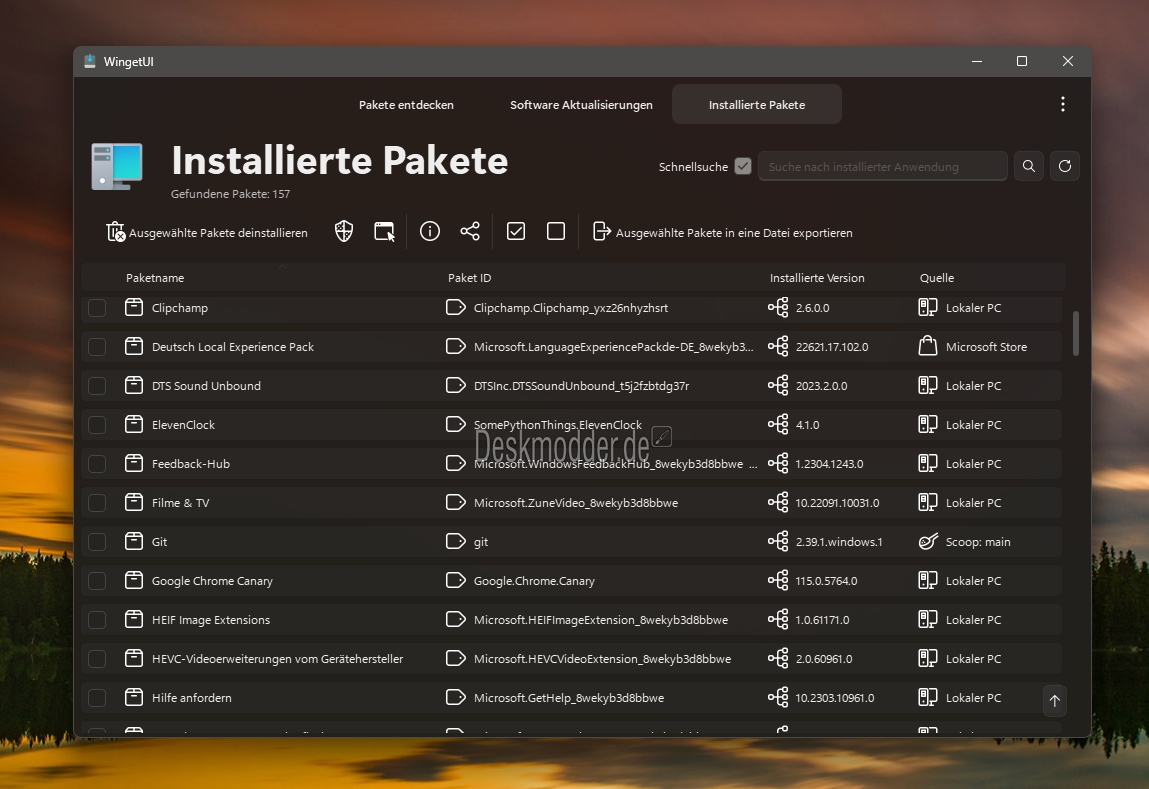Click the Microsoft Store source text

(986, 347)
